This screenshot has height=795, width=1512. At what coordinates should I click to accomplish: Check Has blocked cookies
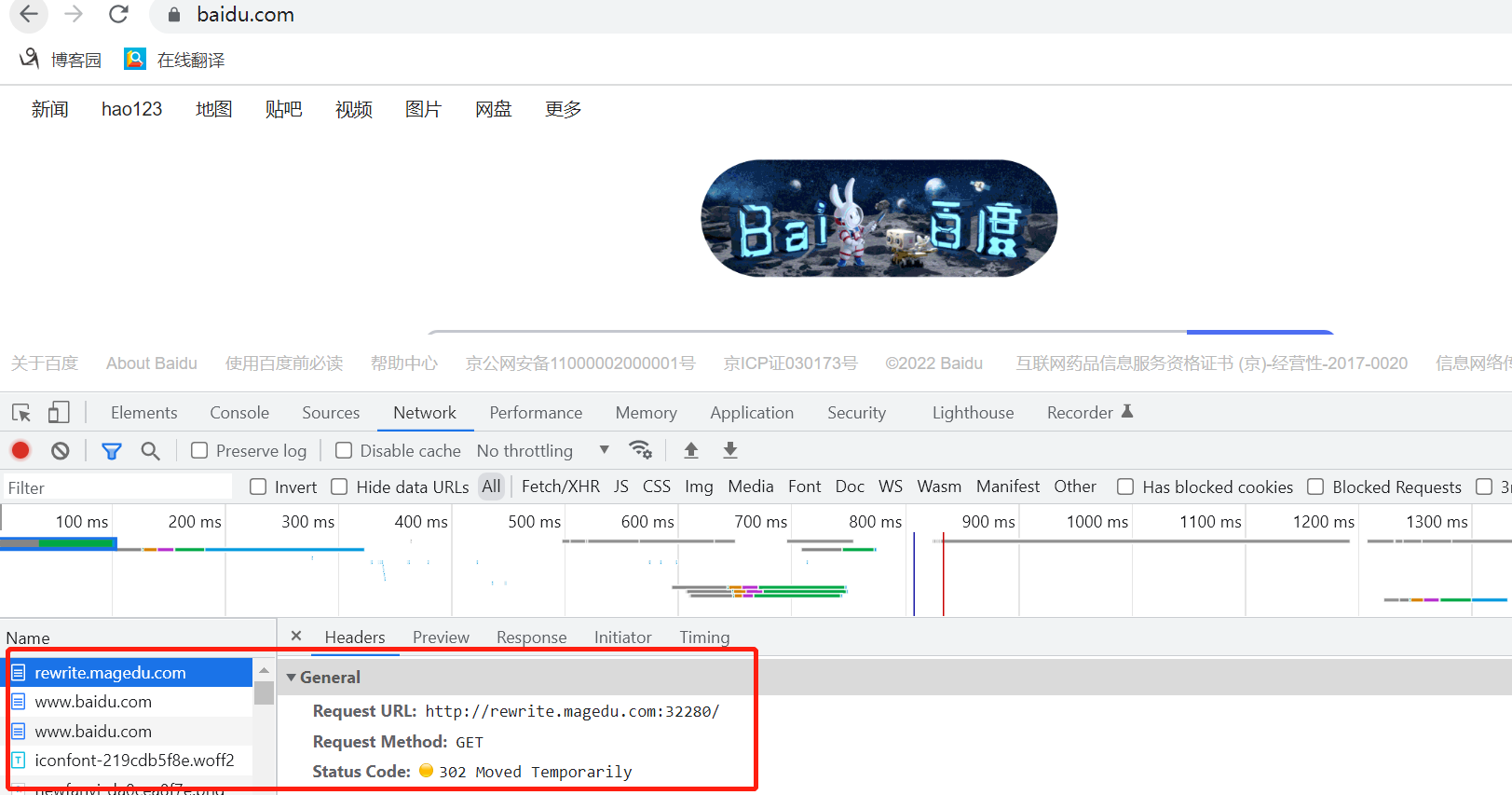[x=1125, y=487]
